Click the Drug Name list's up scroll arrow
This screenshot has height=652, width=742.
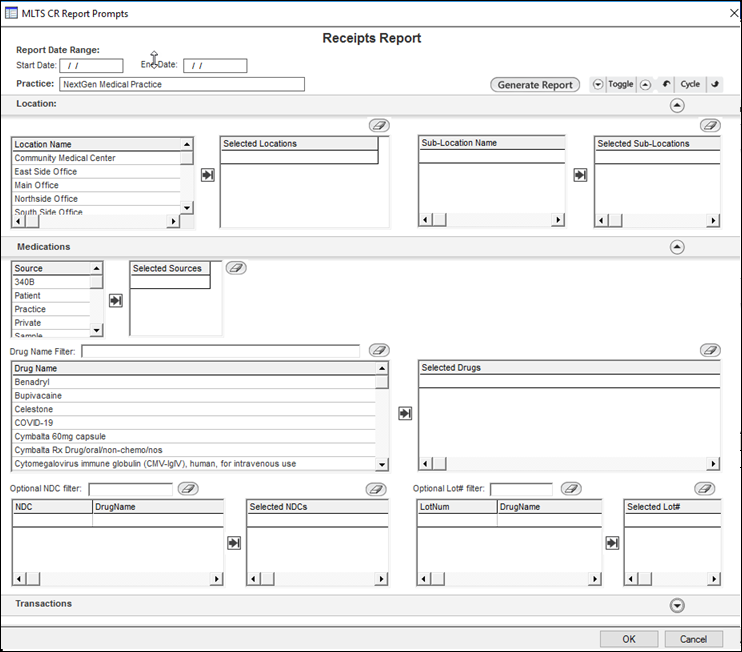coord(382,368)
